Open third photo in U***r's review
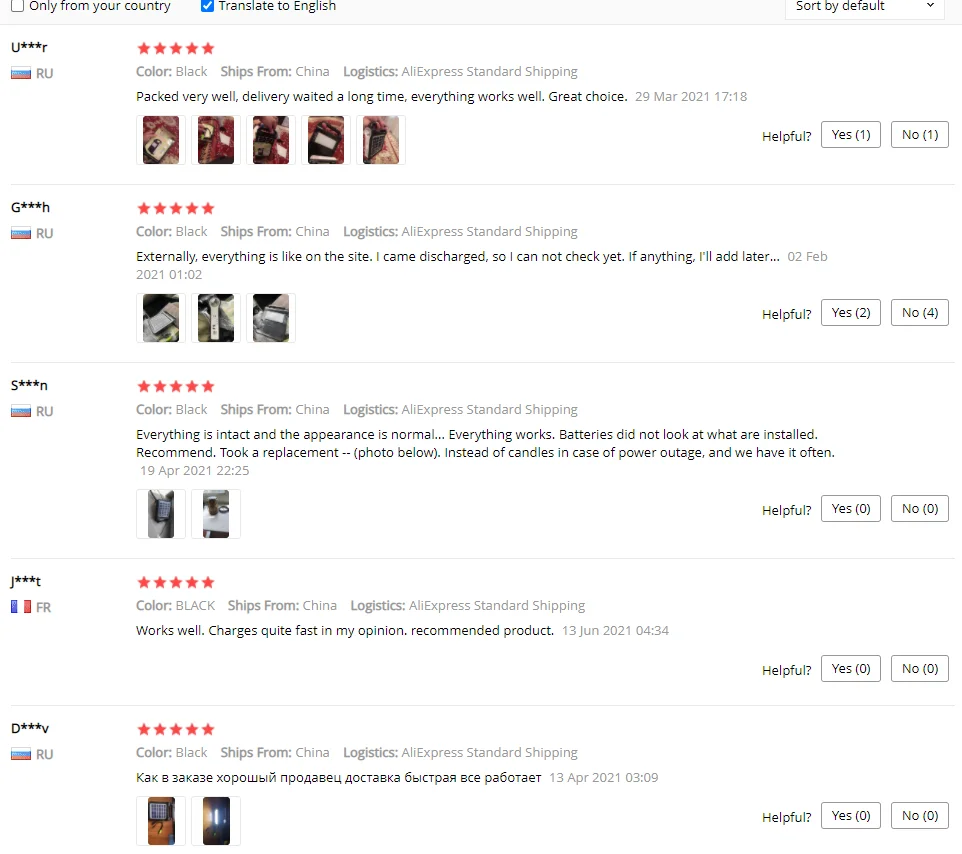Screen dimensions: 962x854 (271, 140)
